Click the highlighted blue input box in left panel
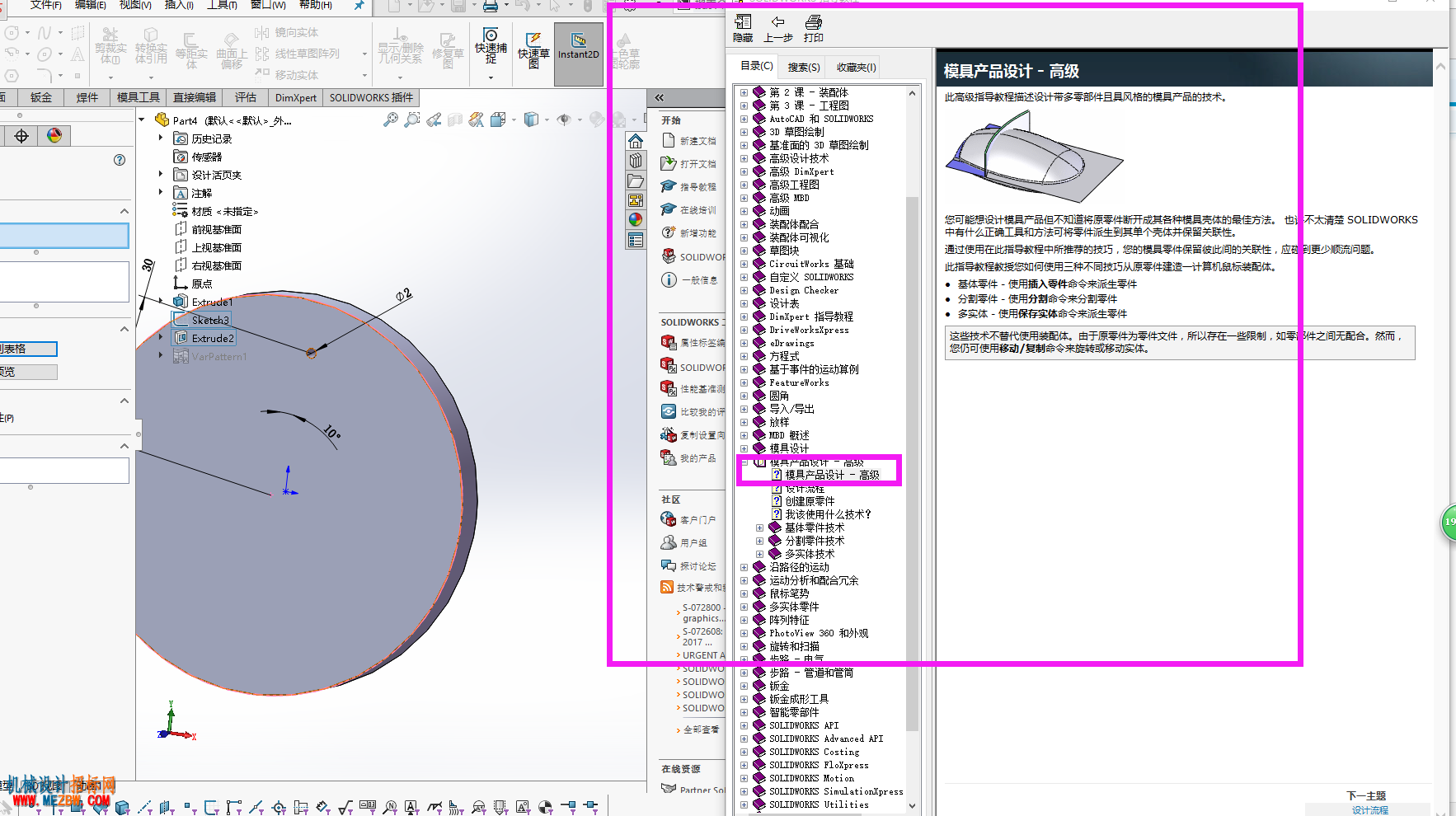The width and height of the screenshot is (1456, 816). click(x=64, y=237)
